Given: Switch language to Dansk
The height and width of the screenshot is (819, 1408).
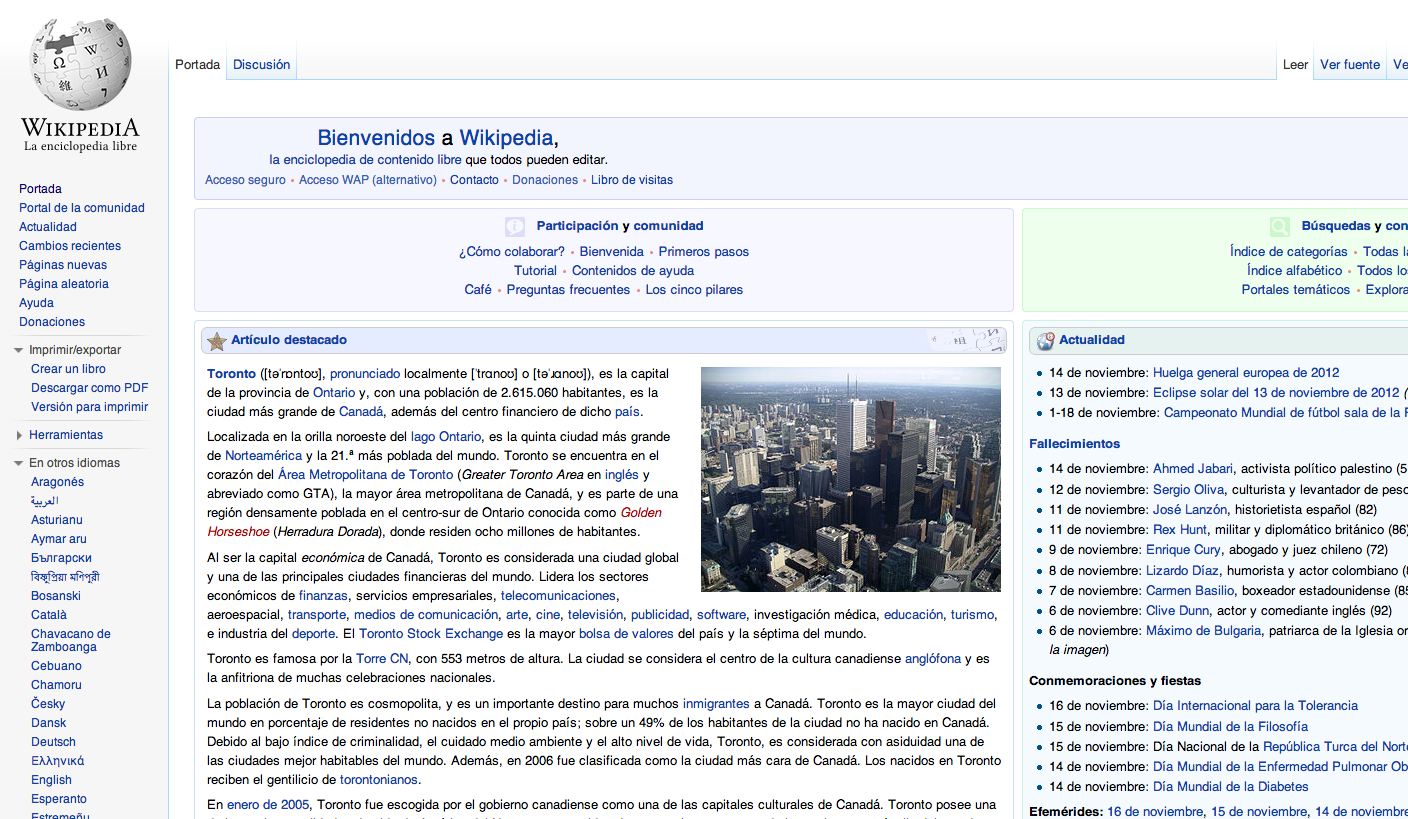Looking at the screenshot, I should pyautogui.click(x=49, y=723).
